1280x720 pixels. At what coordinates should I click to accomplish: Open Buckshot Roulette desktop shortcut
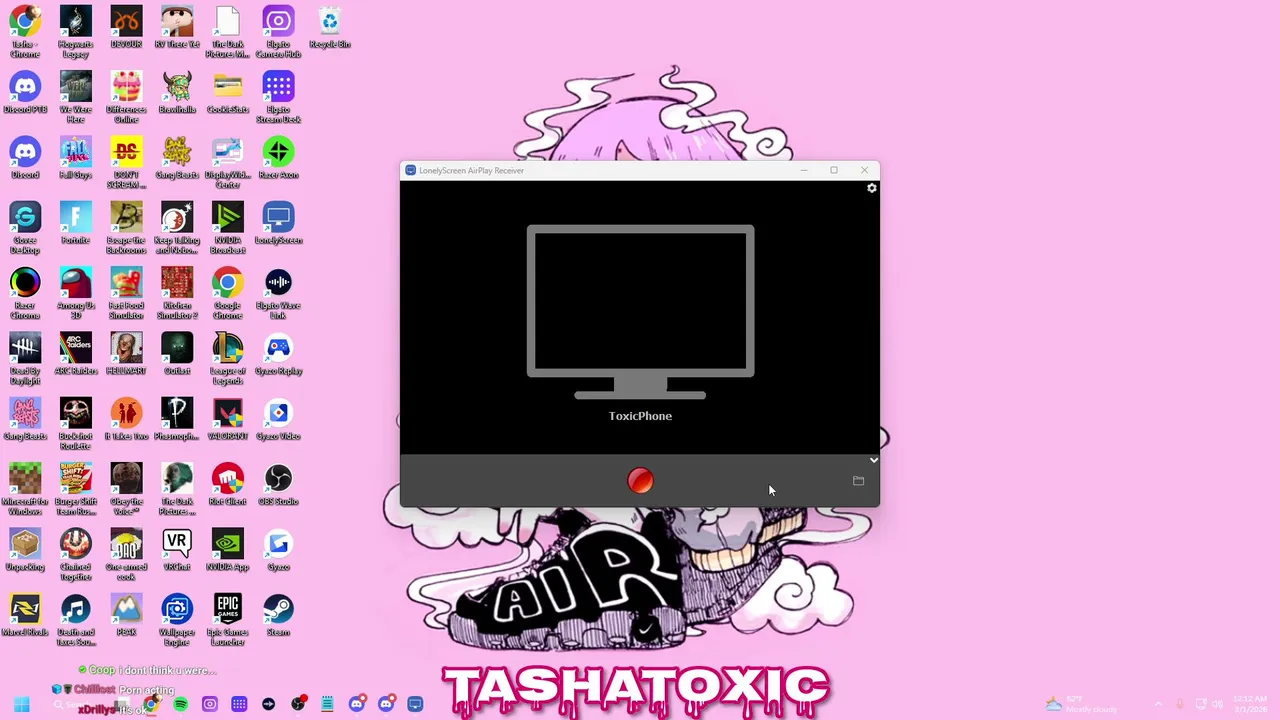(x=76, y=422)
